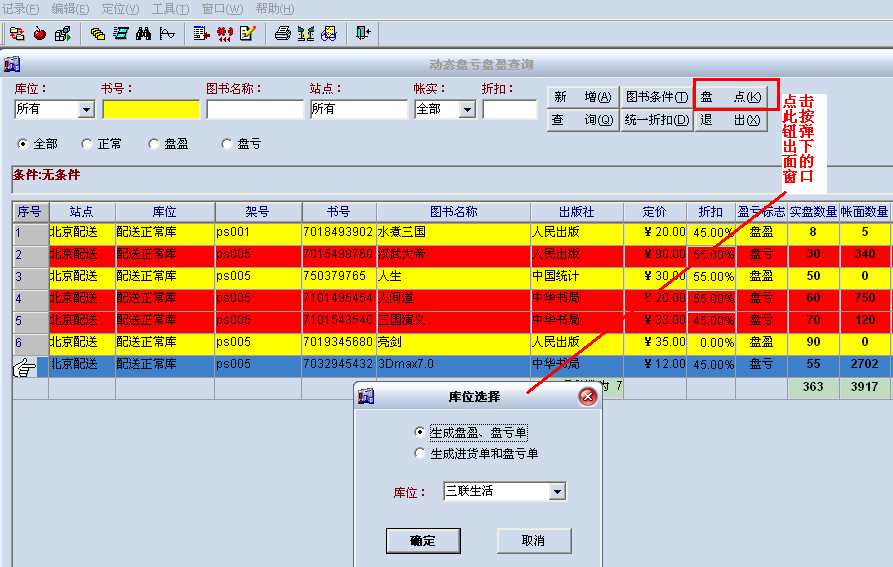This screenshot has width=893, height=567.
Task: Select book name cell 汉武大帝
Action: tap(453, 254)
